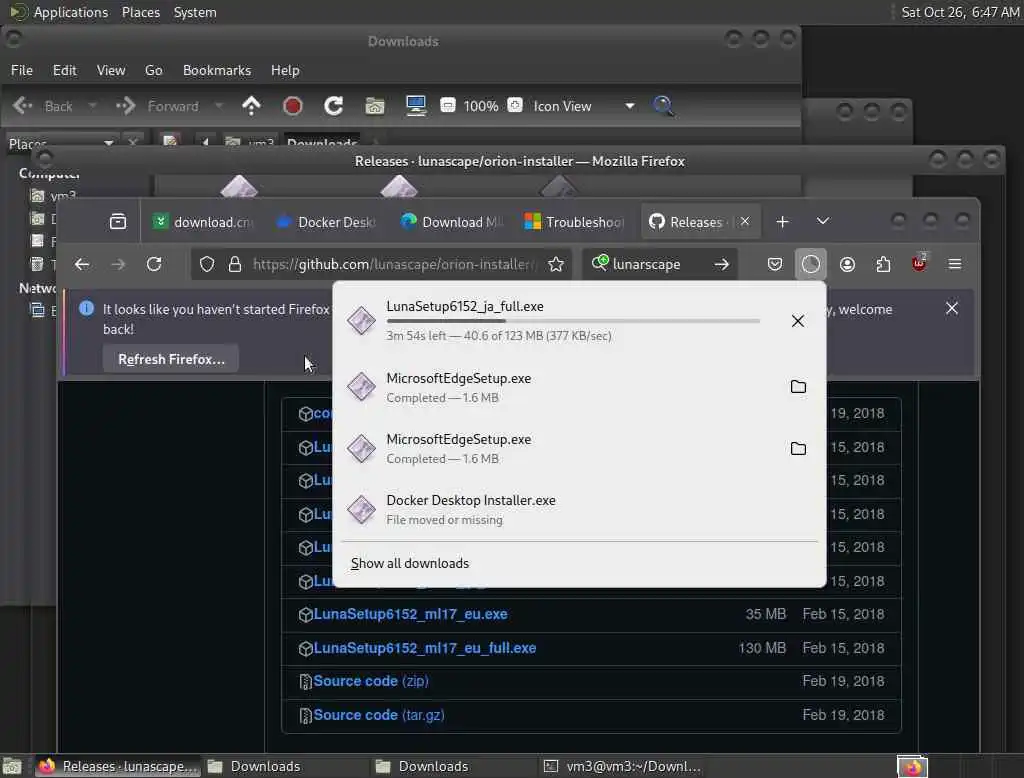This screenshot has height=778, width=1024.
Task: Open the Firefox extensions puzzle icon
Action: click(x=883, y=264)
